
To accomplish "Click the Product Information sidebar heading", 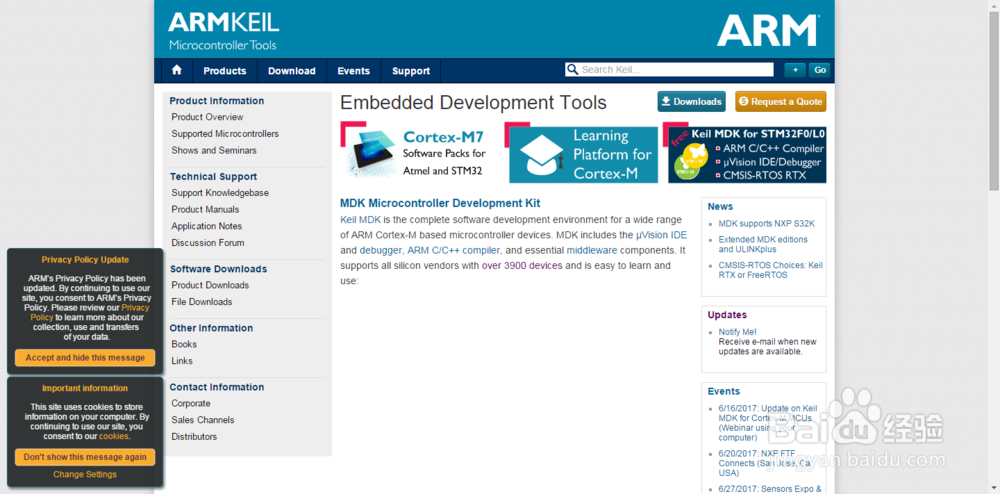I will 217,101.
